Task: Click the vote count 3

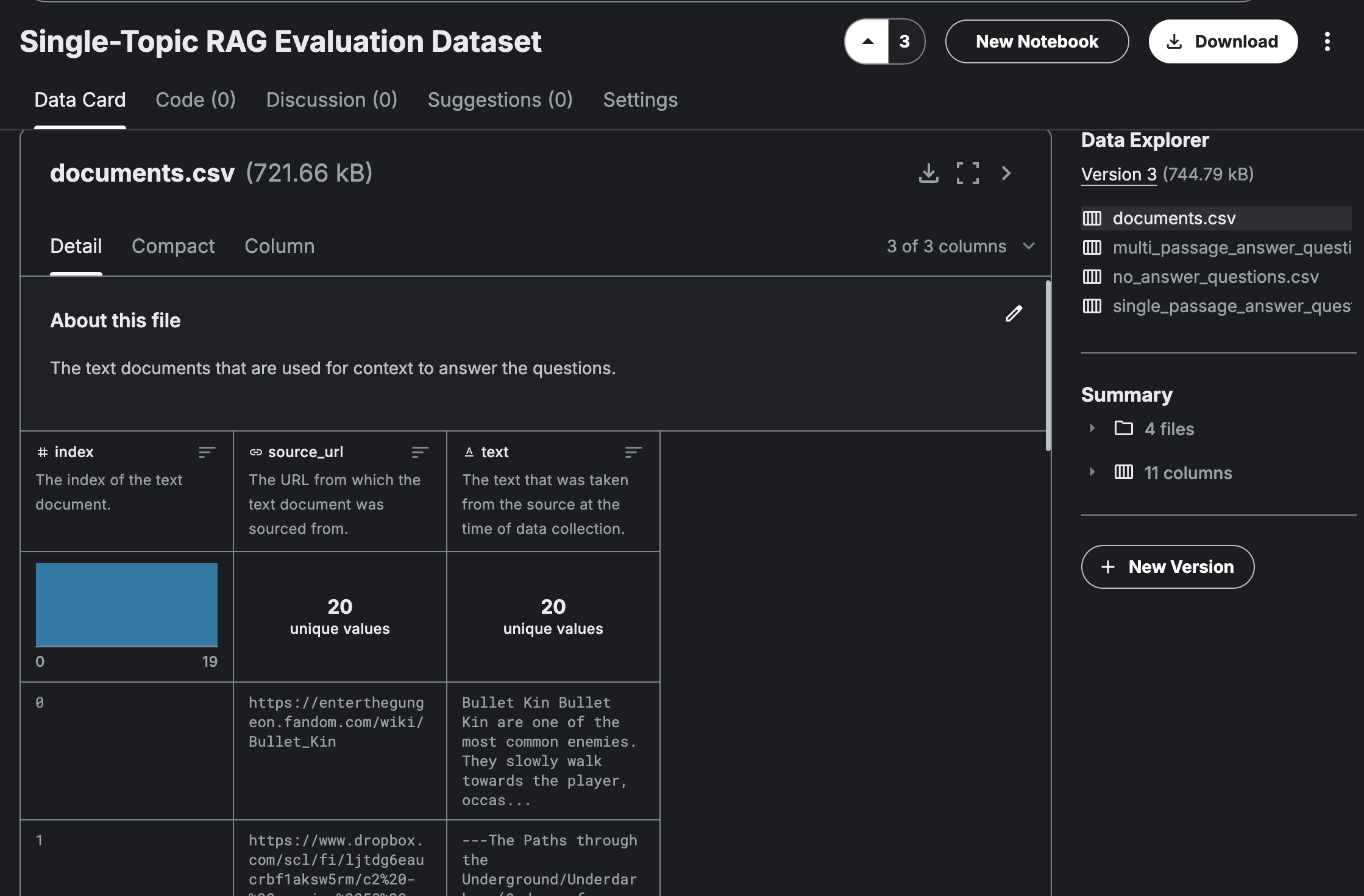Action: tap(905, 41)
